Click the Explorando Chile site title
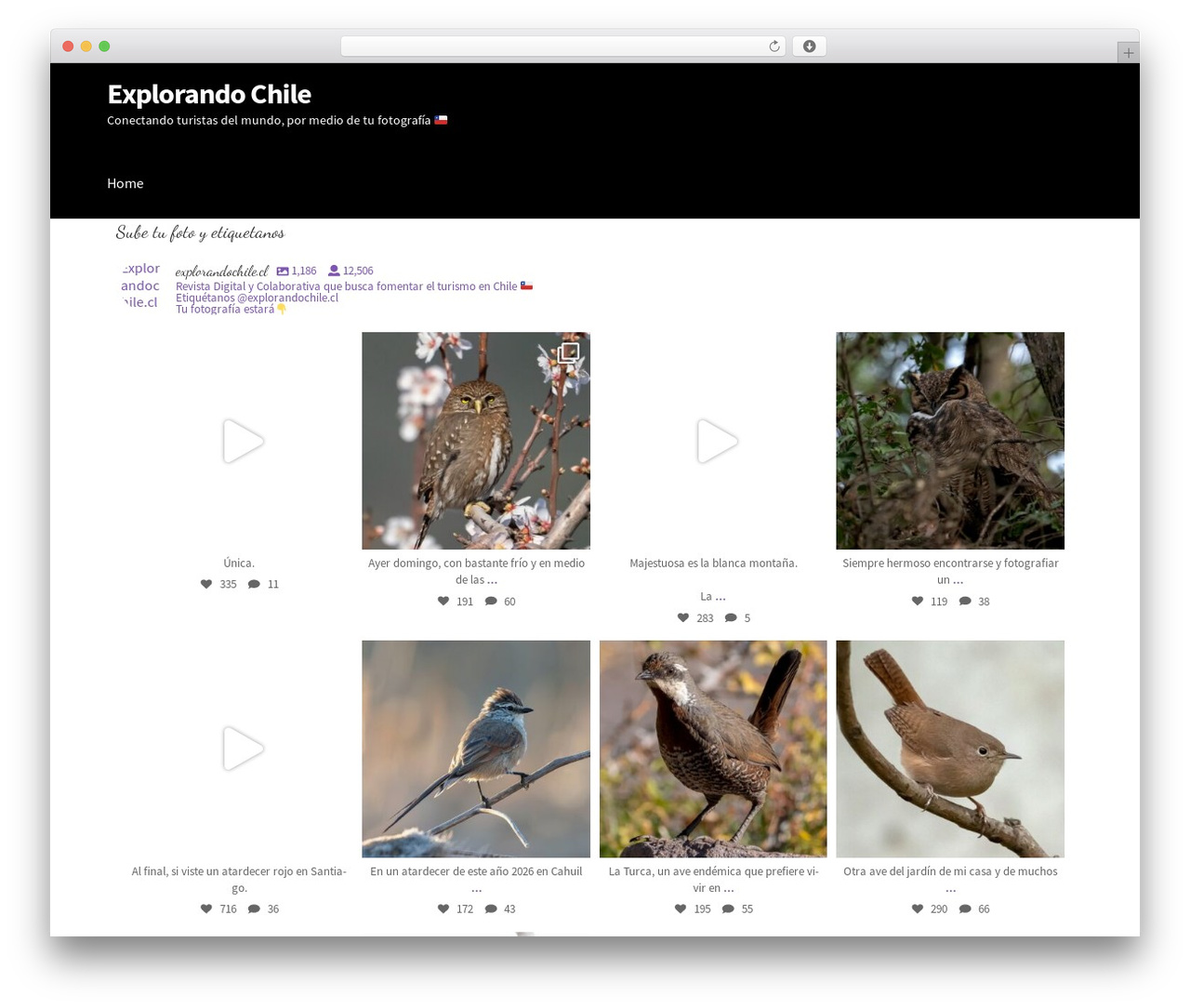 [209, 94]
